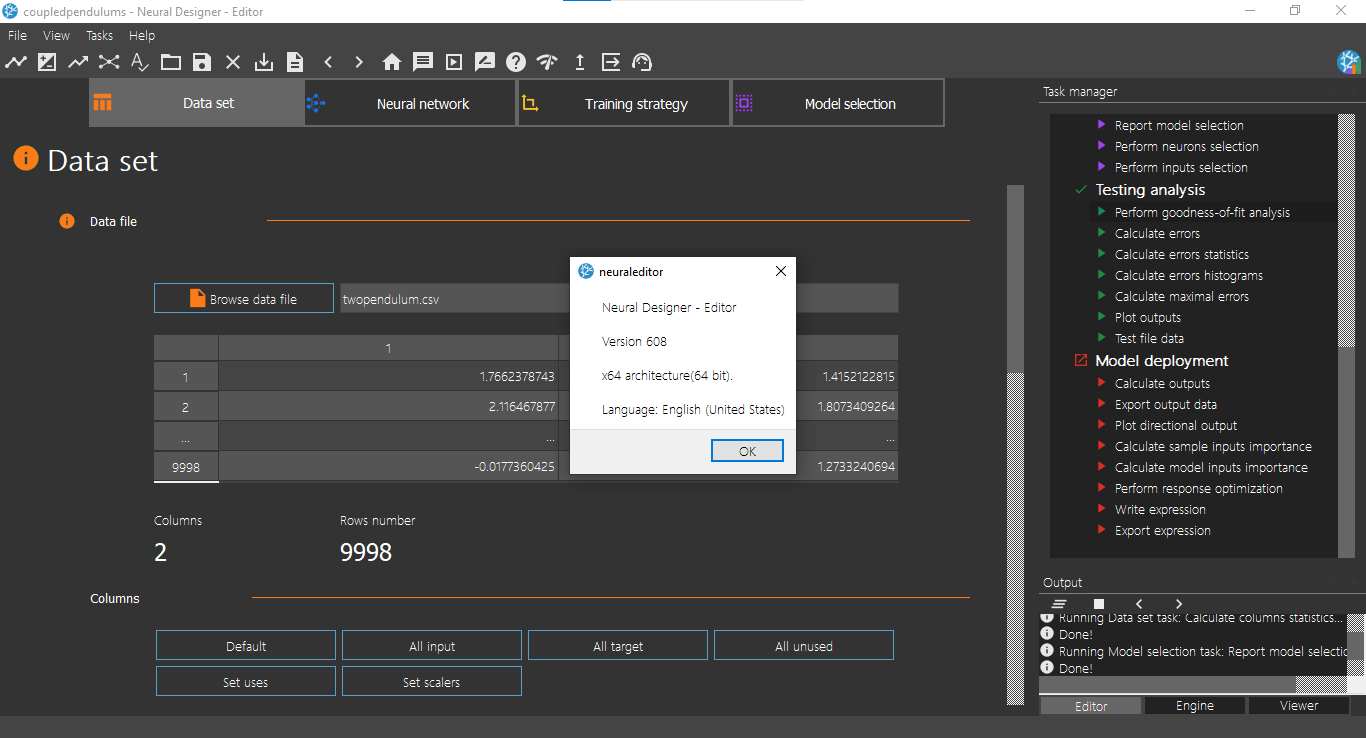Click Browse data file button

(244, 298)
